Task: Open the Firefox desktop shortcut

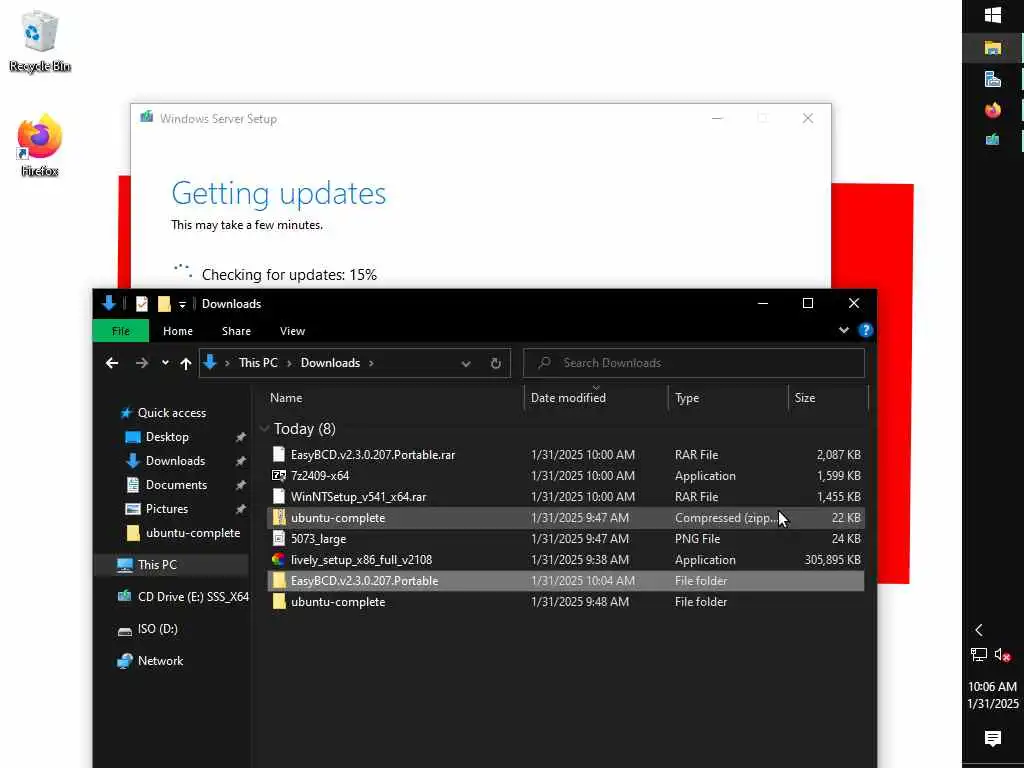Action: click(39, 145)
